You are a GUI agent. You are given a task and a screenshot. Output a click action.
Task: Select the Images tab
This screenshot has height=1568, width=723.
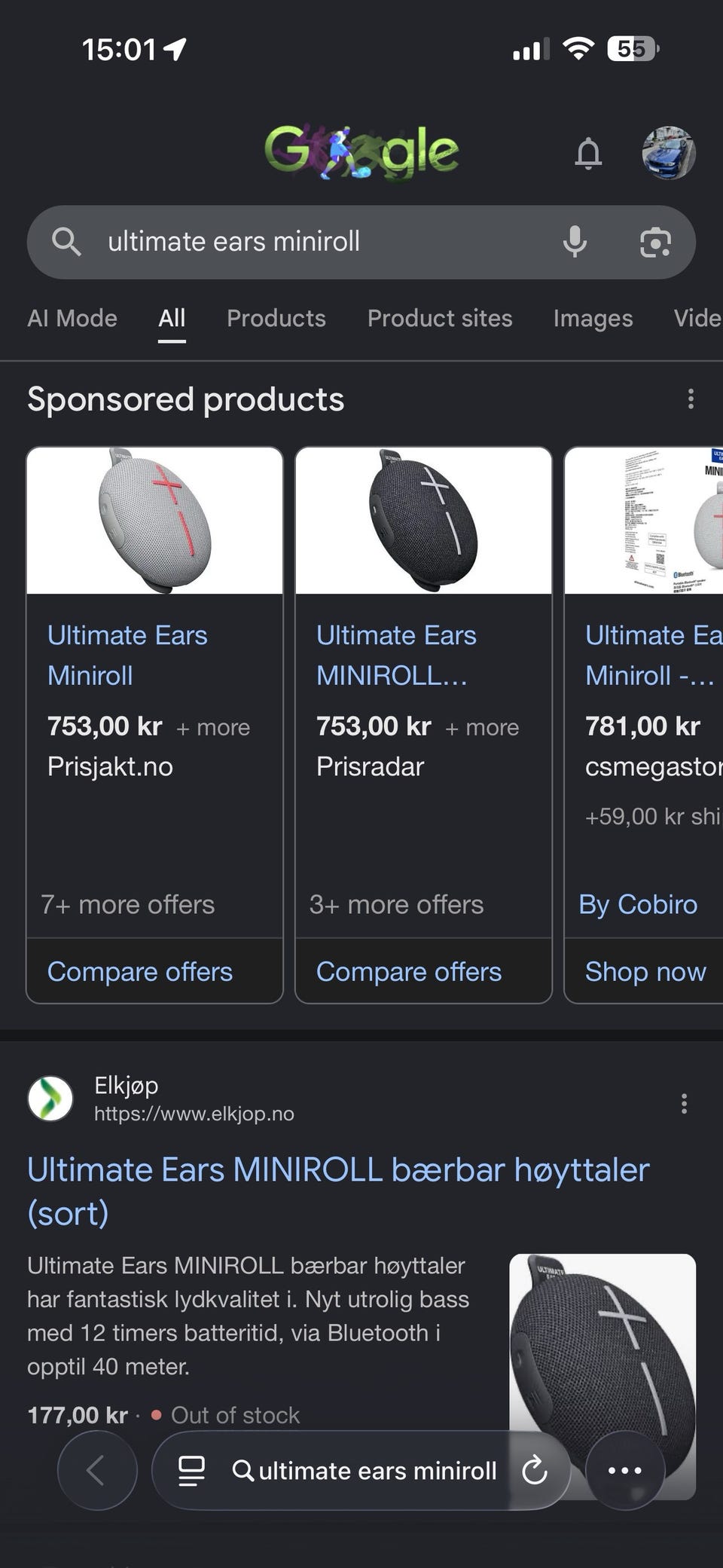[593, 318]
